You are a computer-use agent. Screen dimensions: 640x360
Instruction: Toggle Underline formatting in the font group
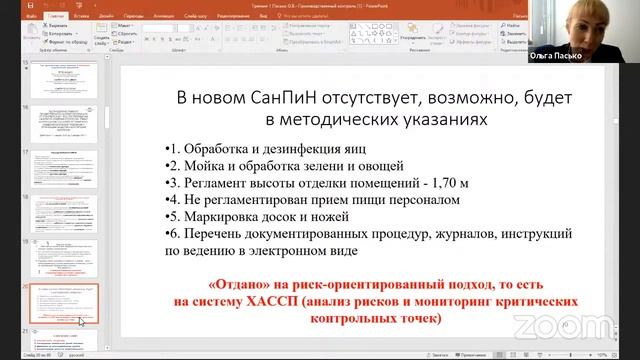click(x=162, y=39)
